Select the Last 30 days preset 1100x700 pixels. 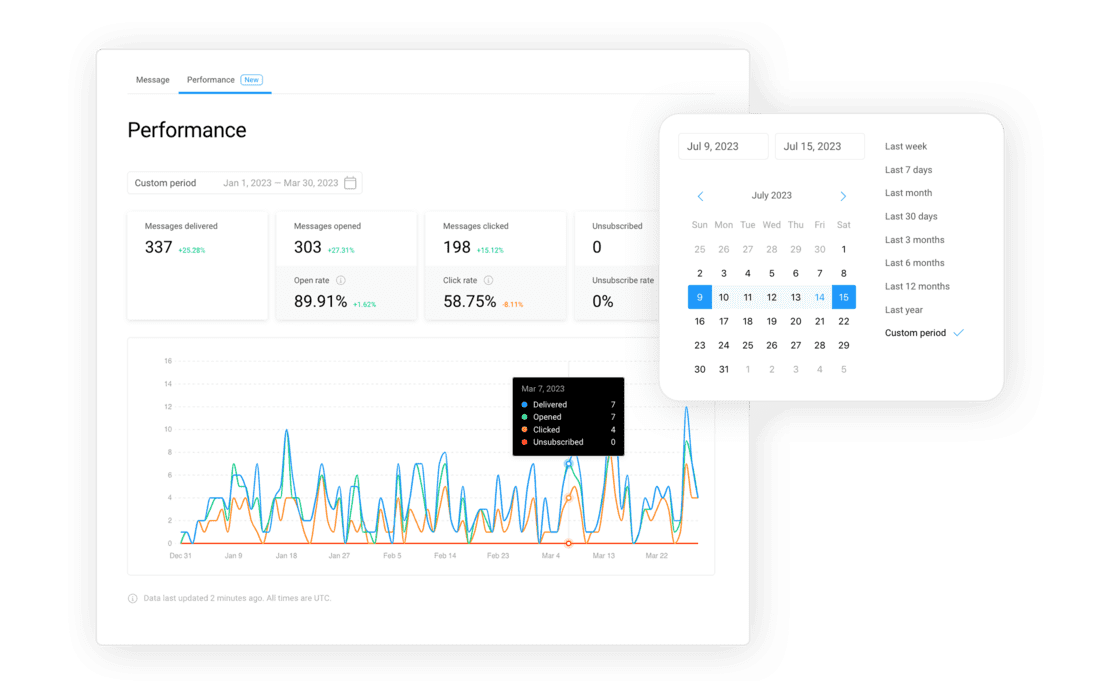click(x=911, y=216)
